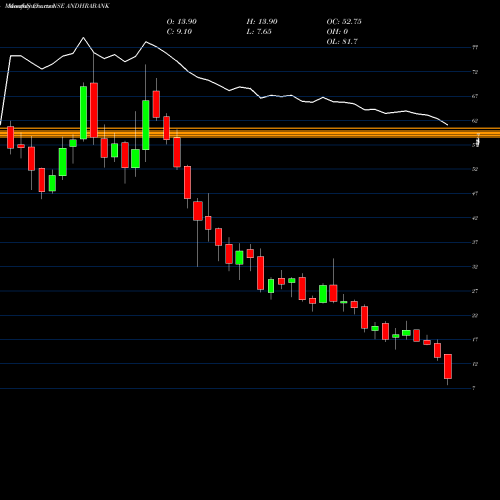Click the 22 price axis label

pyautogui.click(x=475, y=315)
